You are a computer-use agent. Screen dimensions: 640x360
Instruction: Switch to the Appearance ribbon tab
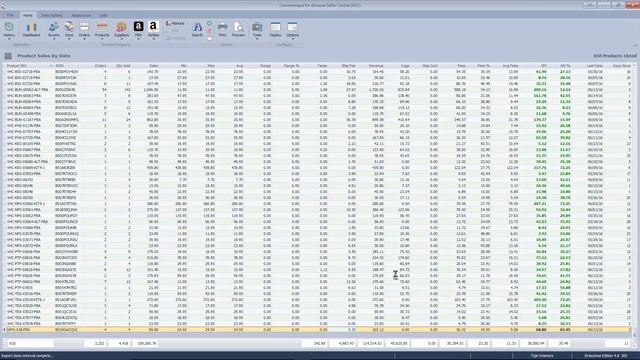click(x=81, y=15)
